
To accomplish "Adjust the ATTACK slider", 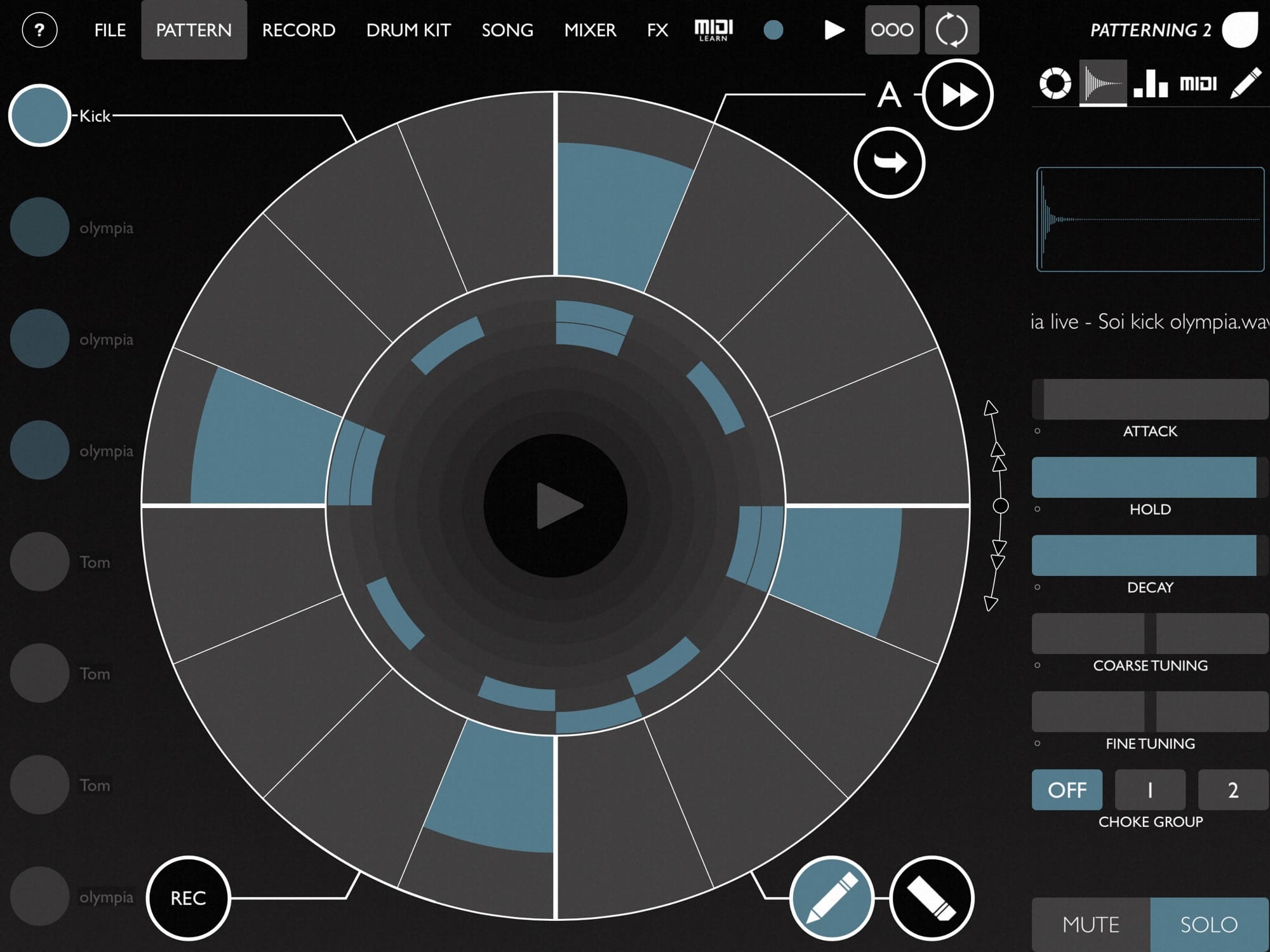I will click(x=1150, y=399).
